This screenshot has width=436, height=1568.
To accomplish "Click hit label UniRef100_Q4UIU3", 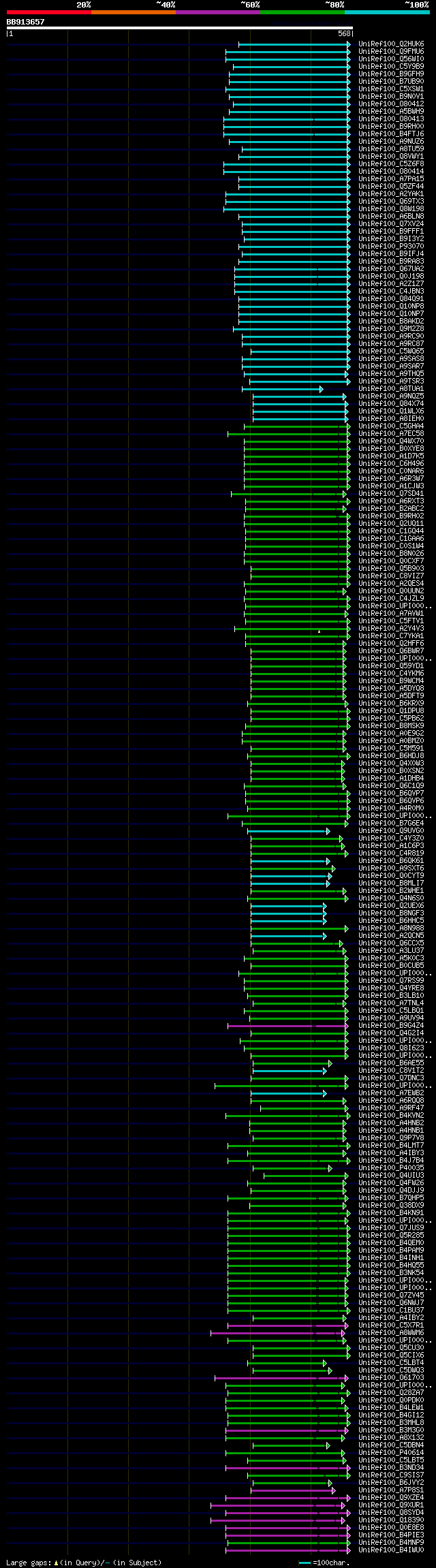I will click(391, 1176).
